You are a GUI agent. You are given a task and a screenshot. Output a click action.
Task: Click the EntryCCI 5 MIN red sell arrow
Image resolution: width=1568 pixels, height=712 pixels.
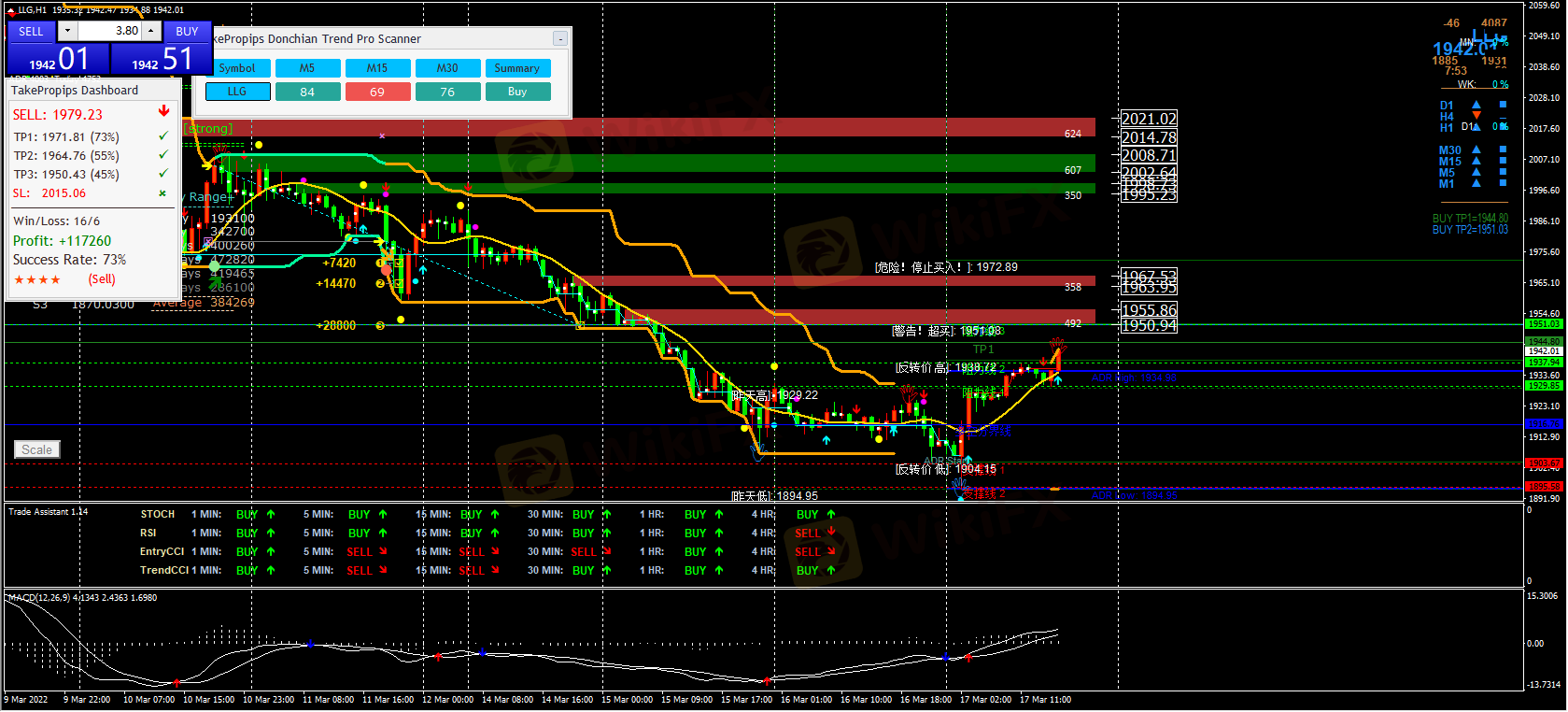(383, 551)
